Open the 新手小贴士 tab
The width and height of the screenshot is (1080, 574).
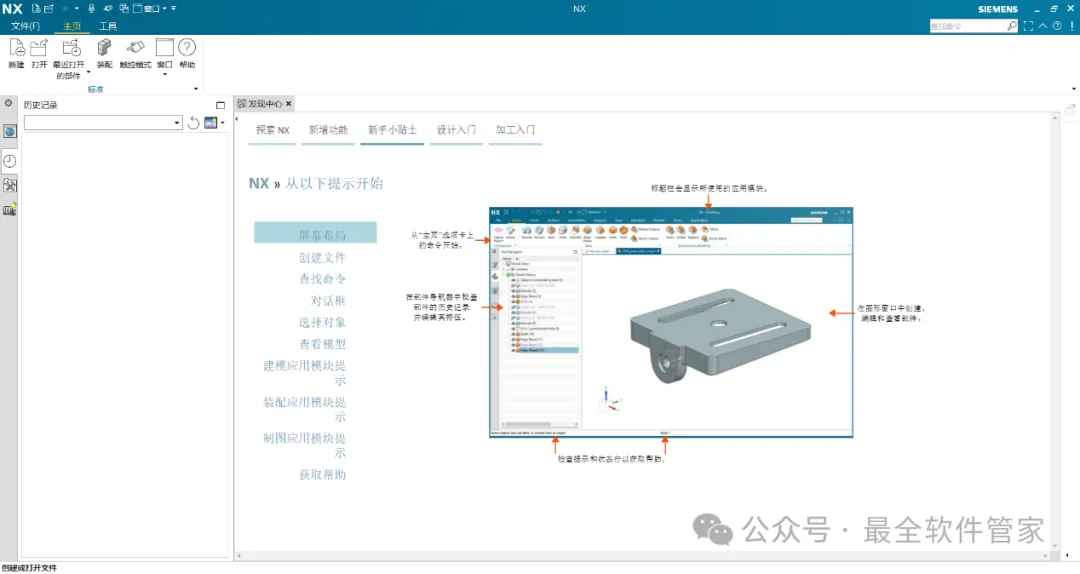(x=392, y=130)
